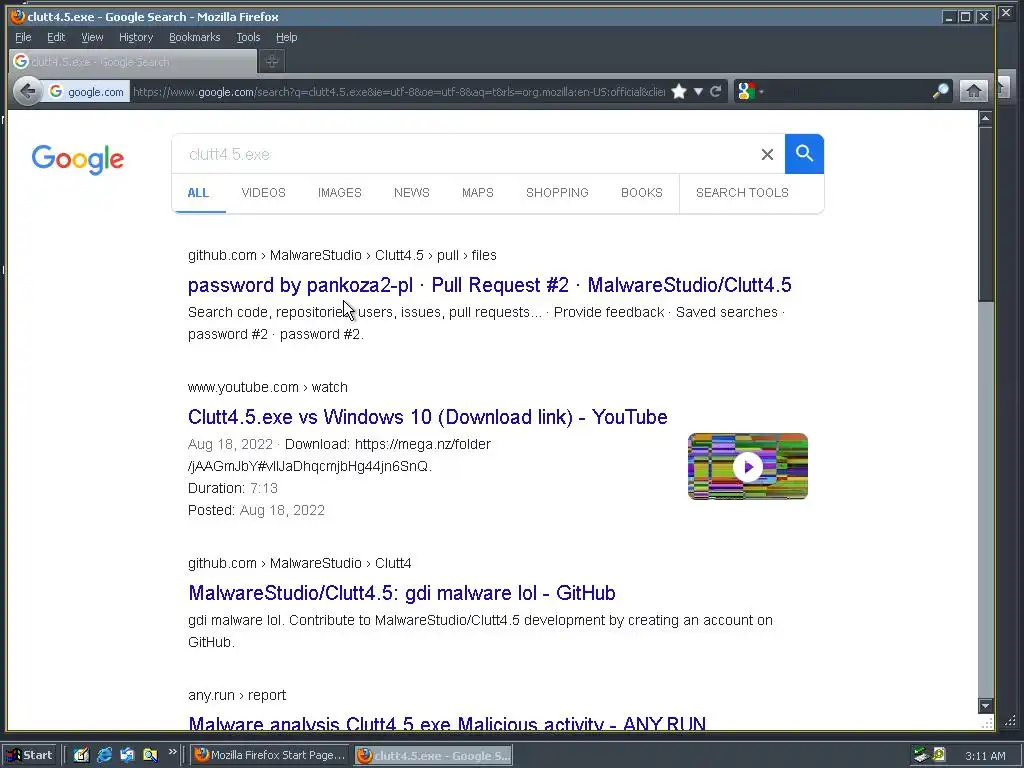This screenshot has height=768, width=1024.
Task: Launch Outlook Express from quick launch
Action: pos(127,755)
